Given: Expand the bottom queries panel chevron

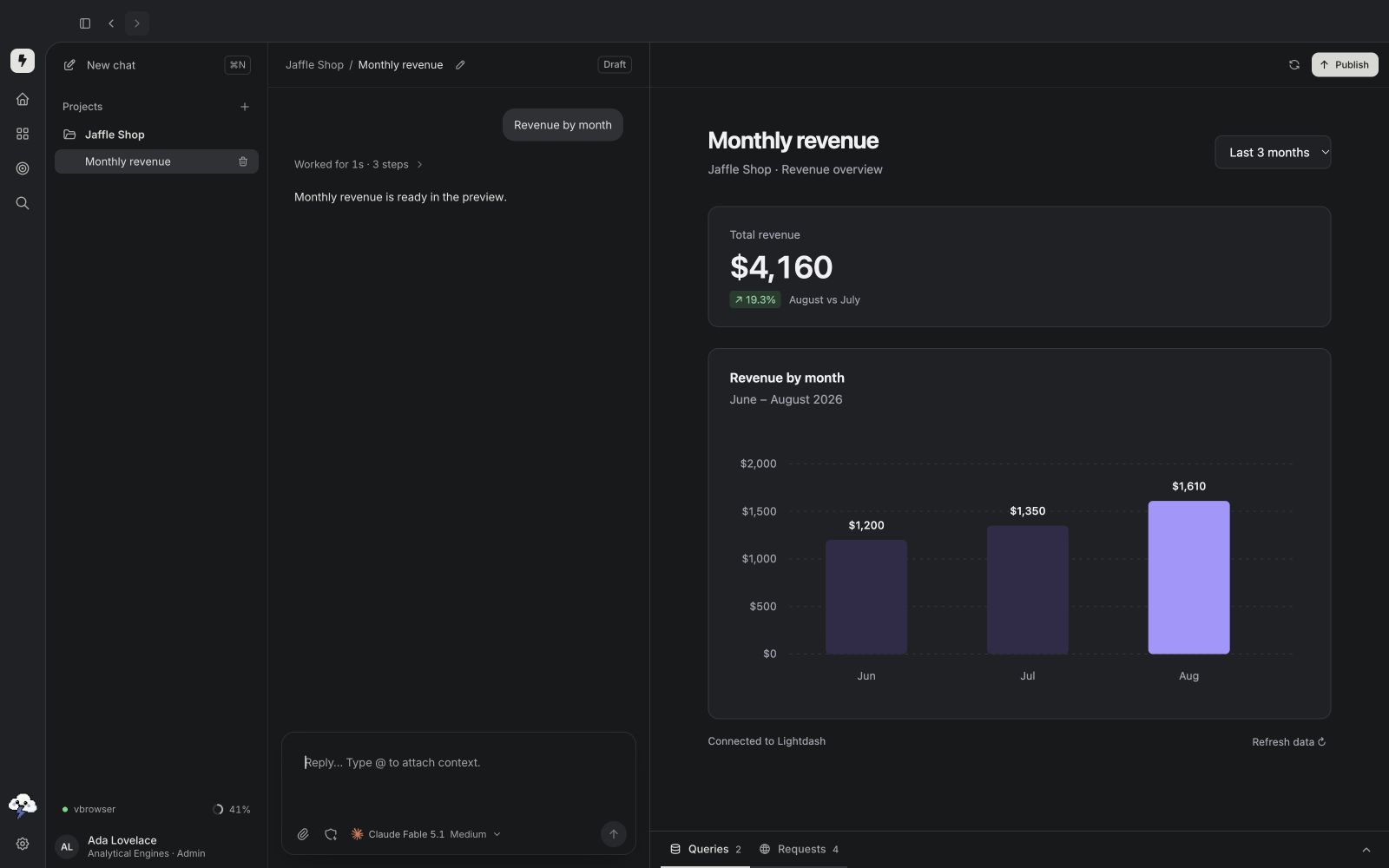Looking at the screenshot, I should pyautogui.click(x=1366, y=850).
